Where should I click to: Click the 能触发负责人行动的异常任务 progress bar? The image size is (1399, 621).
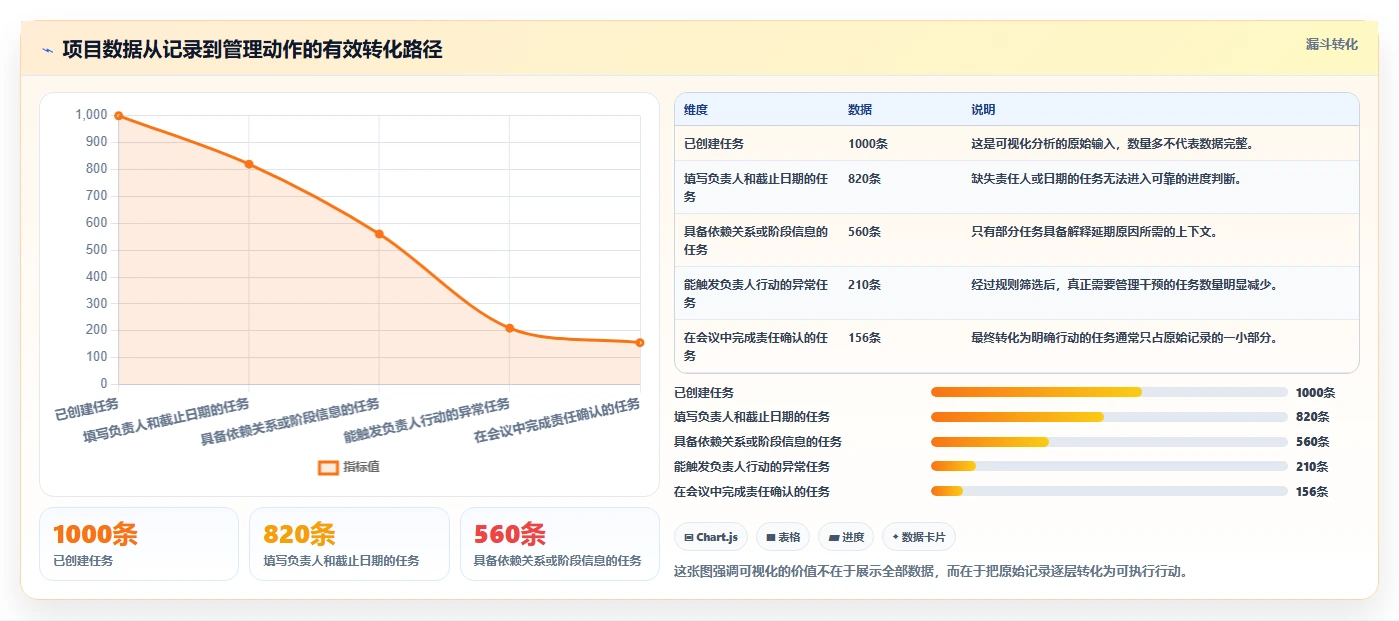point(1109,466)
